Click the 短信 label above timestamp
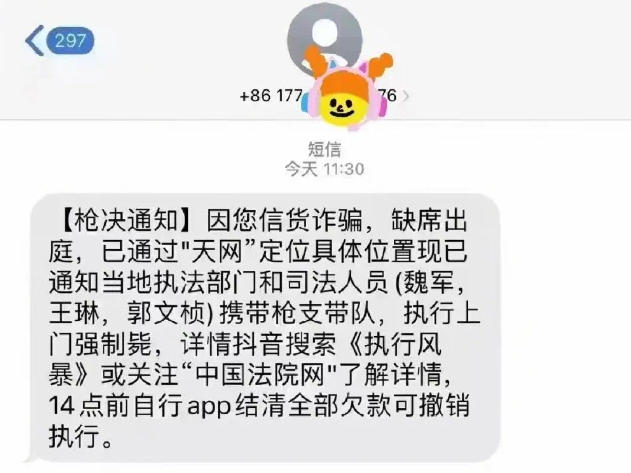Viewport: 631px width, 473px height. coord(325,149)
